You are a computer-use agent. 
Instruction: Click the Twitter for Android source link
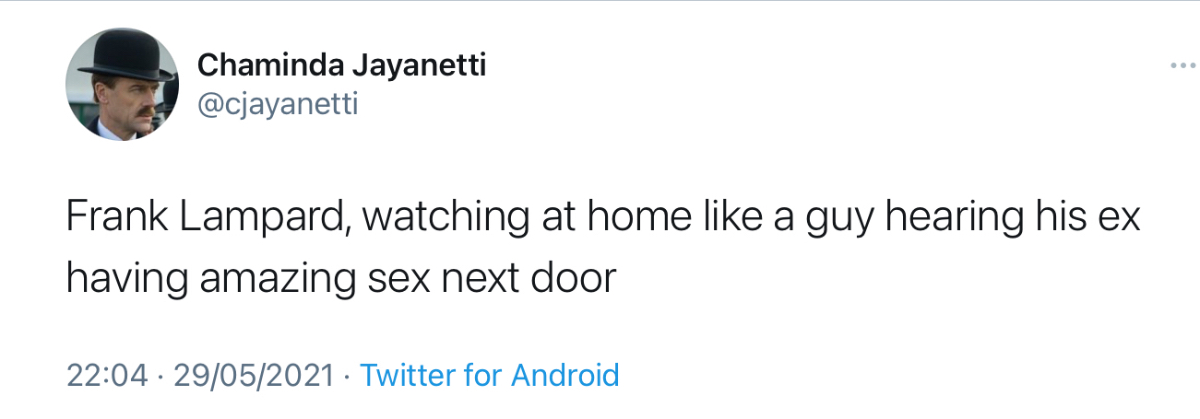489,376
